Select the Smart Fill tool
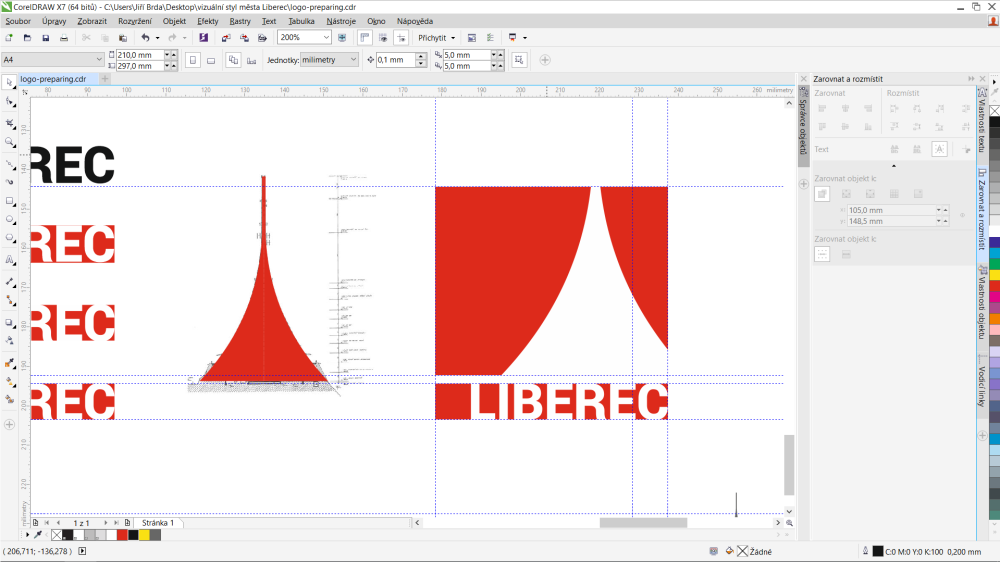The width and height of the screenshot is (1000, 562). pos(10,399)
